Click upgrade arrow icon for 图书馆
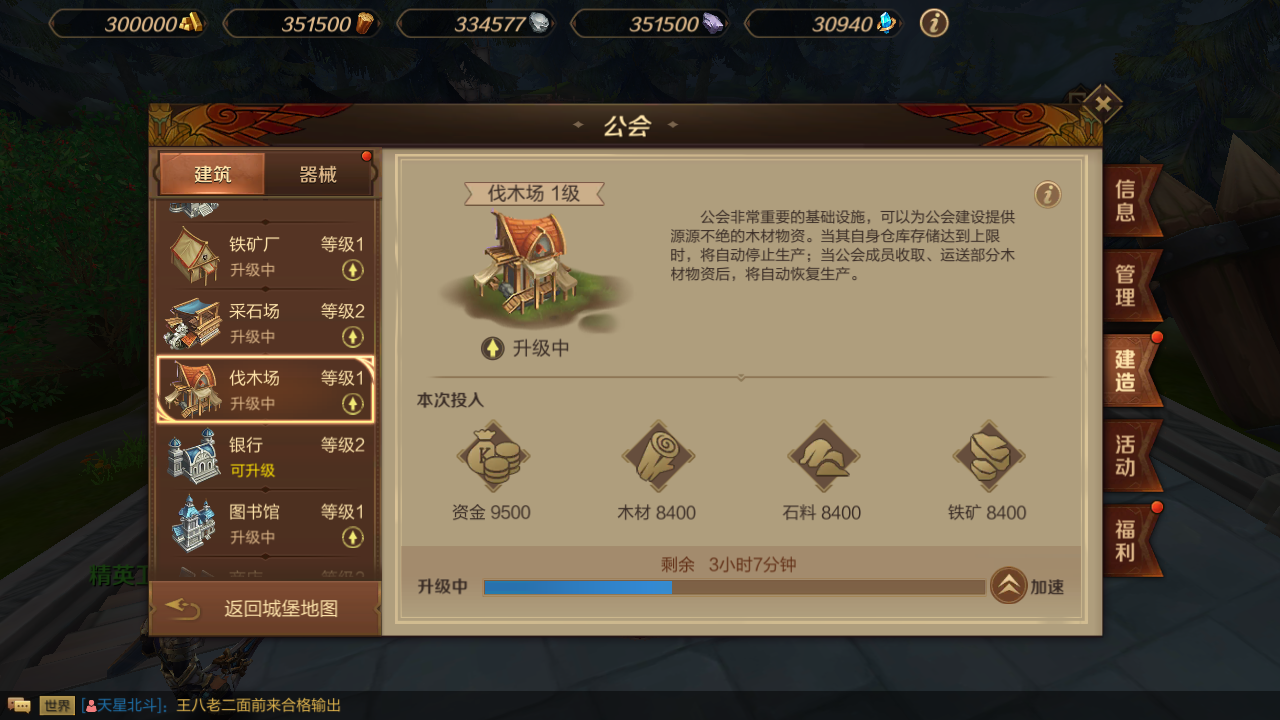Screen dimensions: 1280x720 pyautogui.click(x=352, y=538)
